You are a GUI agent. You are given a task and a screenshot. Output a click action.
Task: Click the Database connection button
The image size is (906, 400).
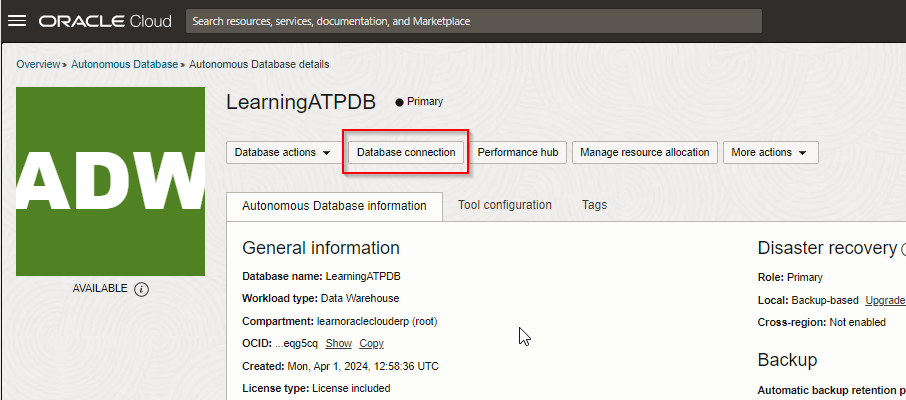tap(406, 153)
